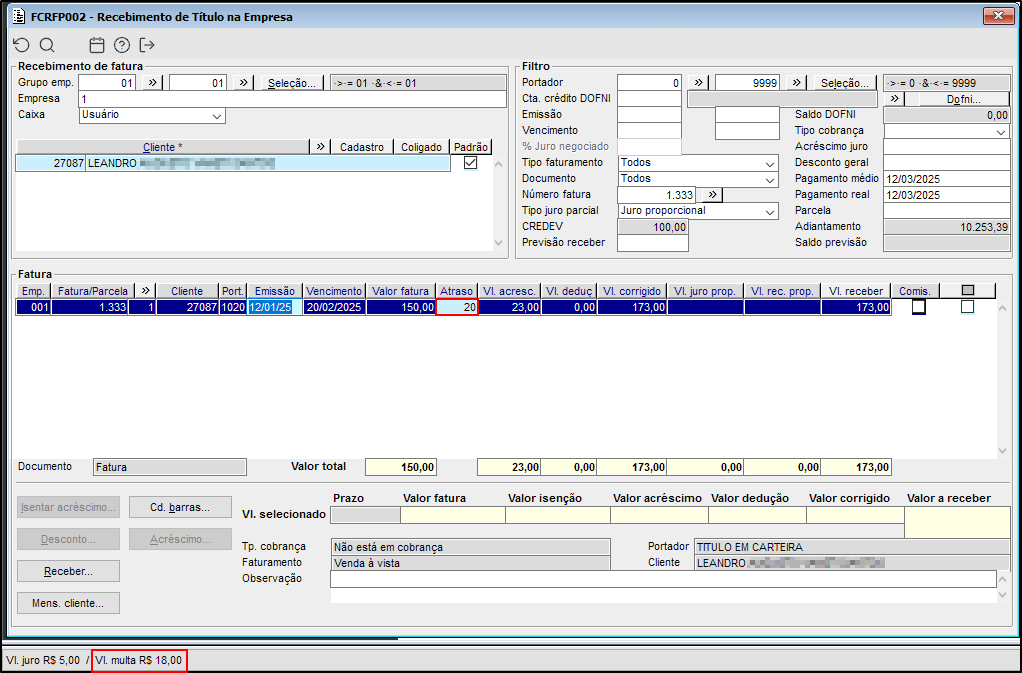Click the refresh/undo toolbar icon
This screenshot has height=673, width=1022.
(x=22, y=45)
